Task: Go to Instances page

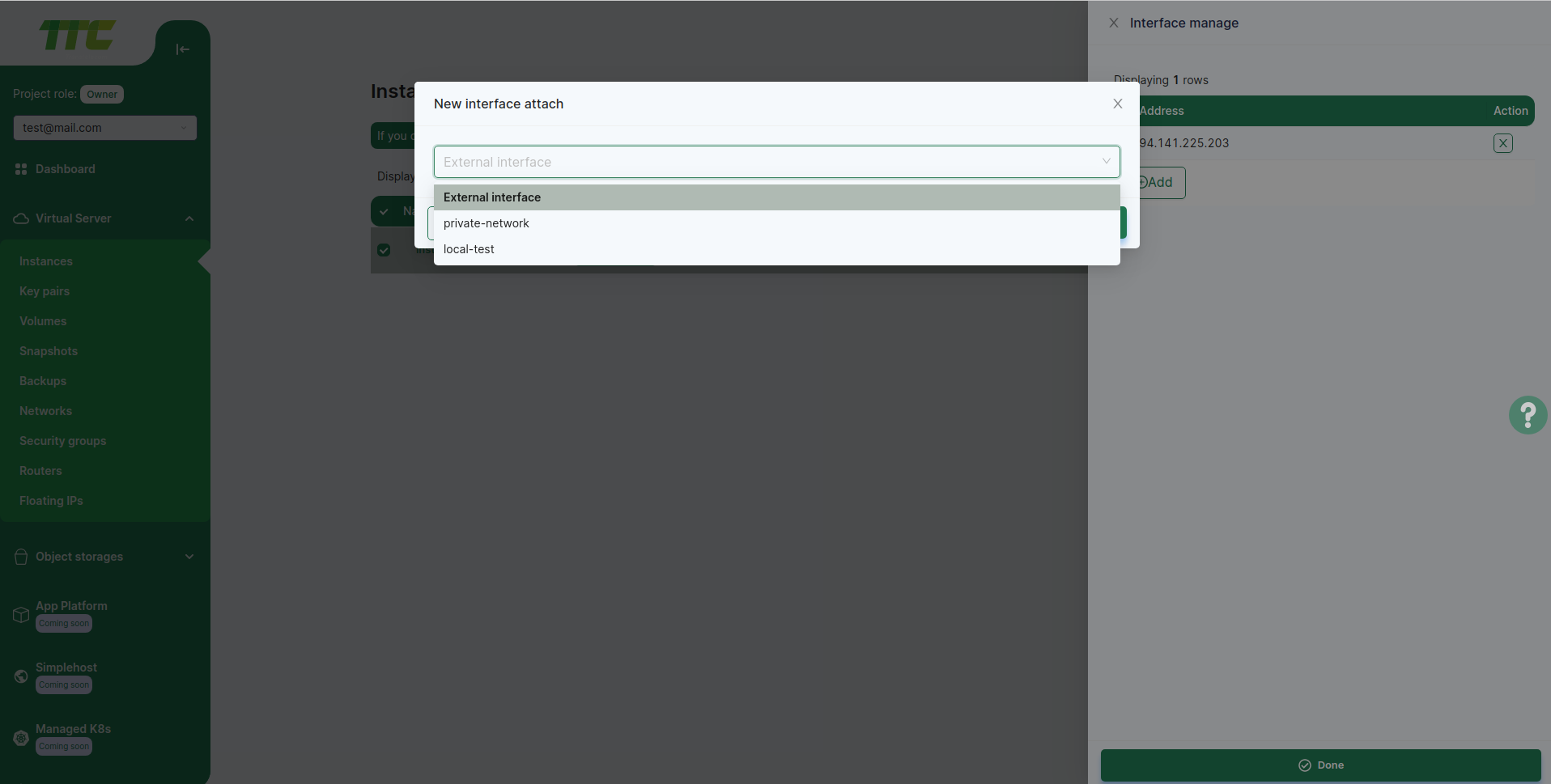Action: point(46,261)
